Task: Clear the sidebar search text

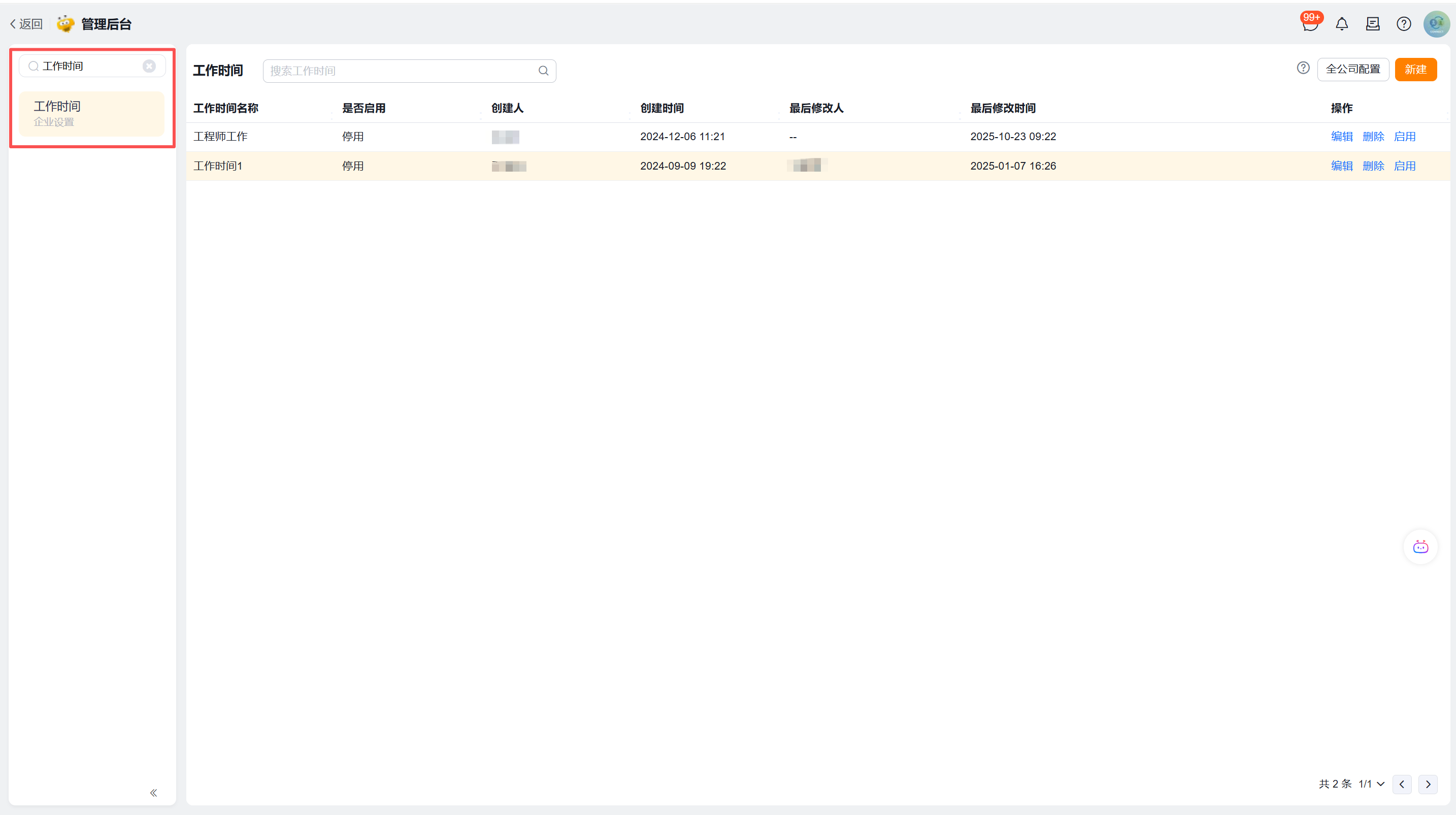Action: point(149,66)
